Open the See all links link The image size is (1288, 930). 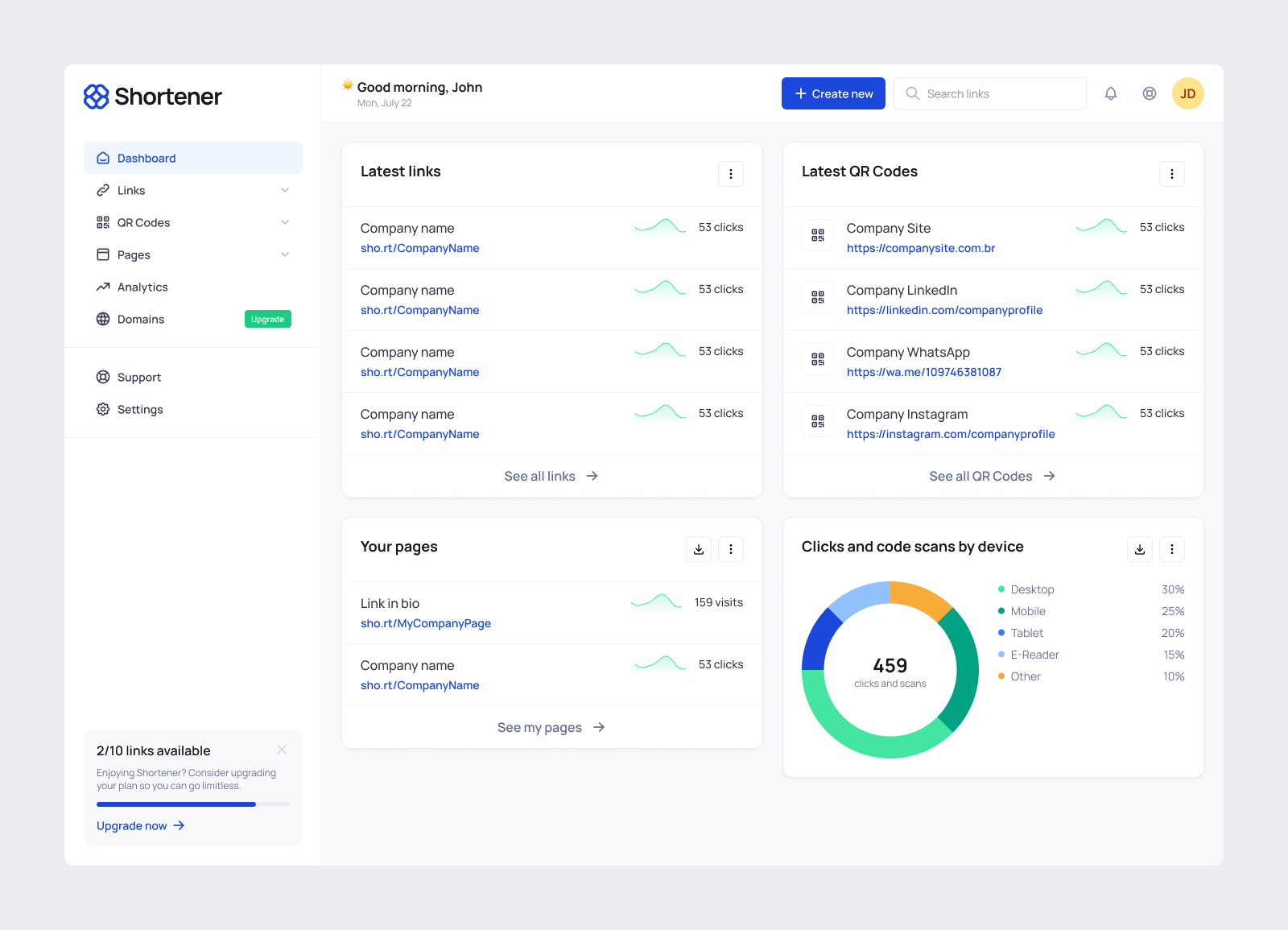551,476
